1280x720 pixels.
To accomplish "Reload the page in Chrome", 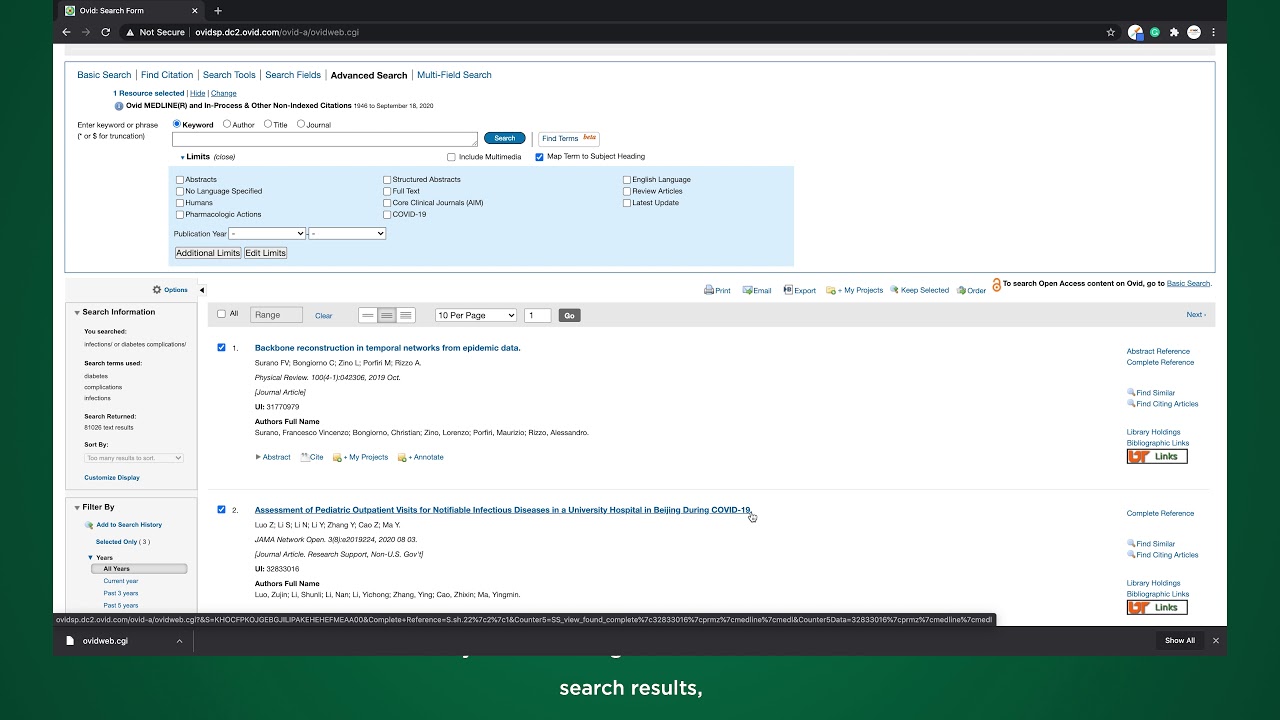I will pos(105,32).
